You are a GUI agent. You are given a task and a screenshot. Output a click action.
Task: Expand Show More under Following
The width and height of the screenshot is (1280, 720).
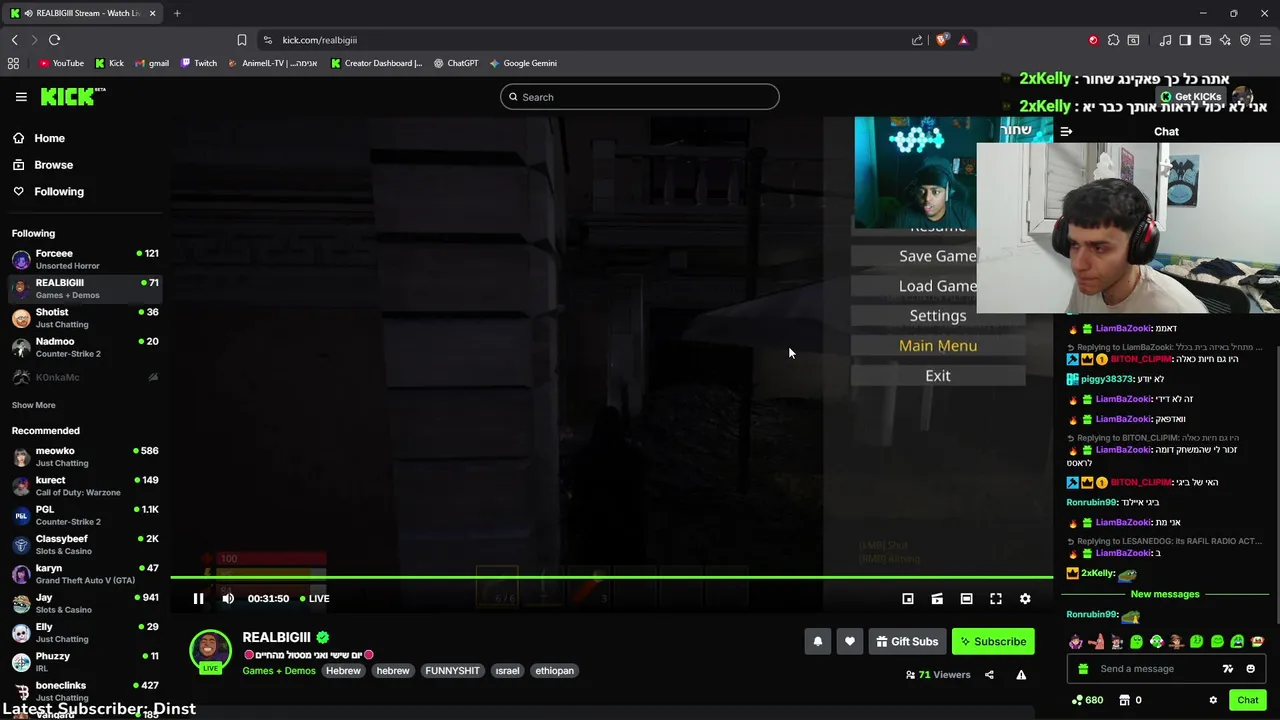pos(33,405)
